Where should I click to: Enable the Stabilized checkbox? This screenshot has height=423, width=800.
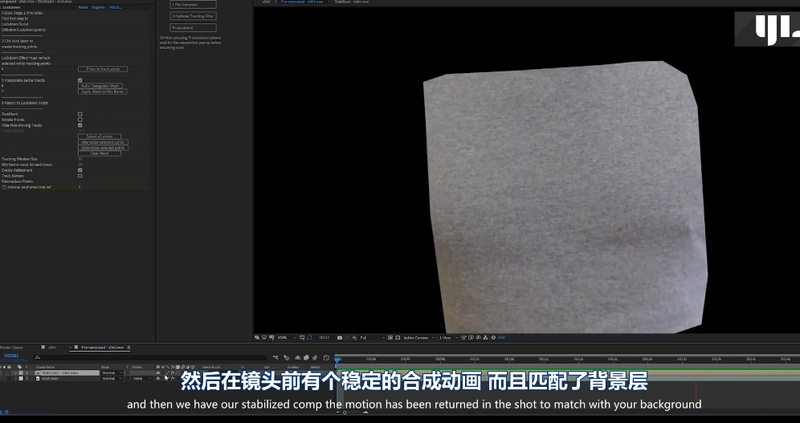80,114
